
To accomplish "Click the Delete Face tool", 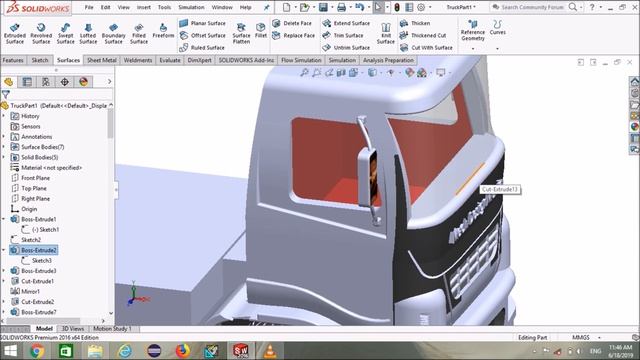I will [x=292, y=23].
